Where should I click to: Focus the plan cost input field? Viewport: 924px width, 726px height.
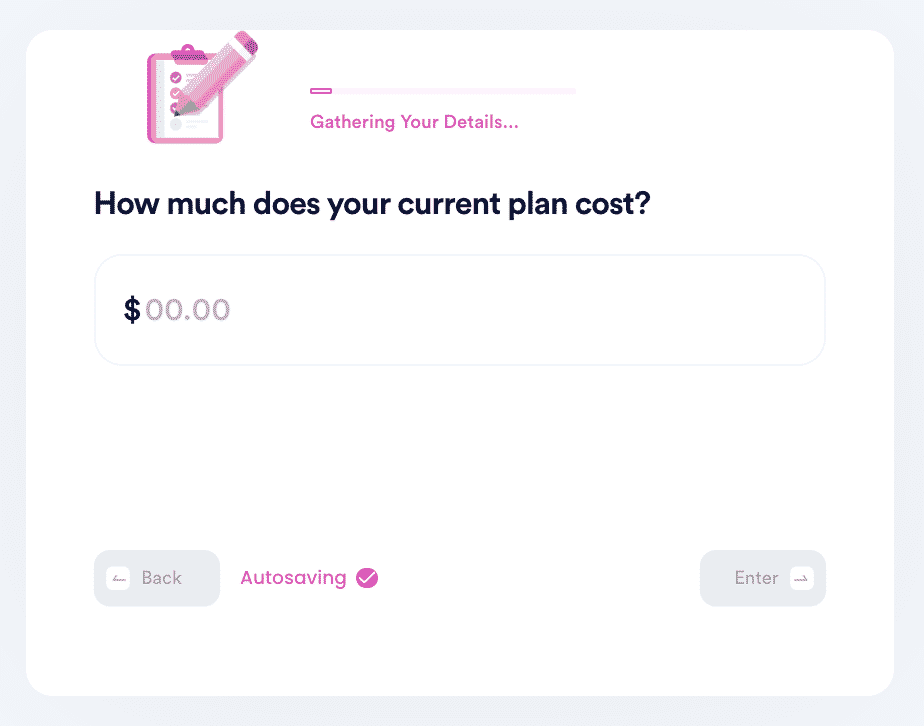coord(460,310)
